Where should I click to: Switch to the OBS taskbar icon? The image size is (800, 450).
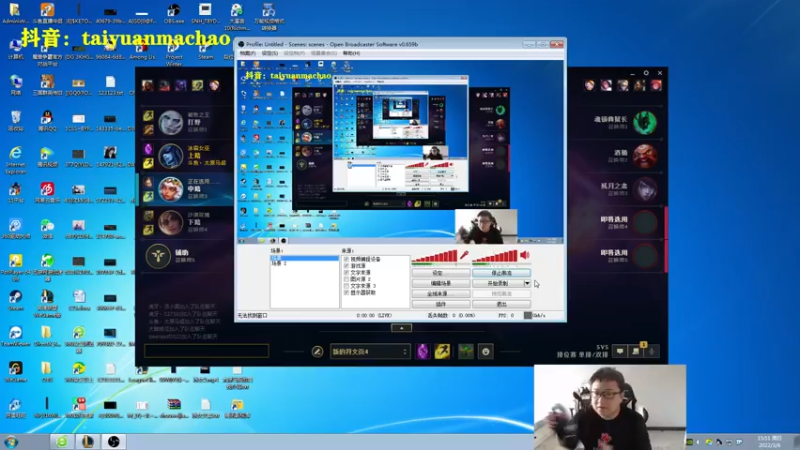[x=113, y=441]
